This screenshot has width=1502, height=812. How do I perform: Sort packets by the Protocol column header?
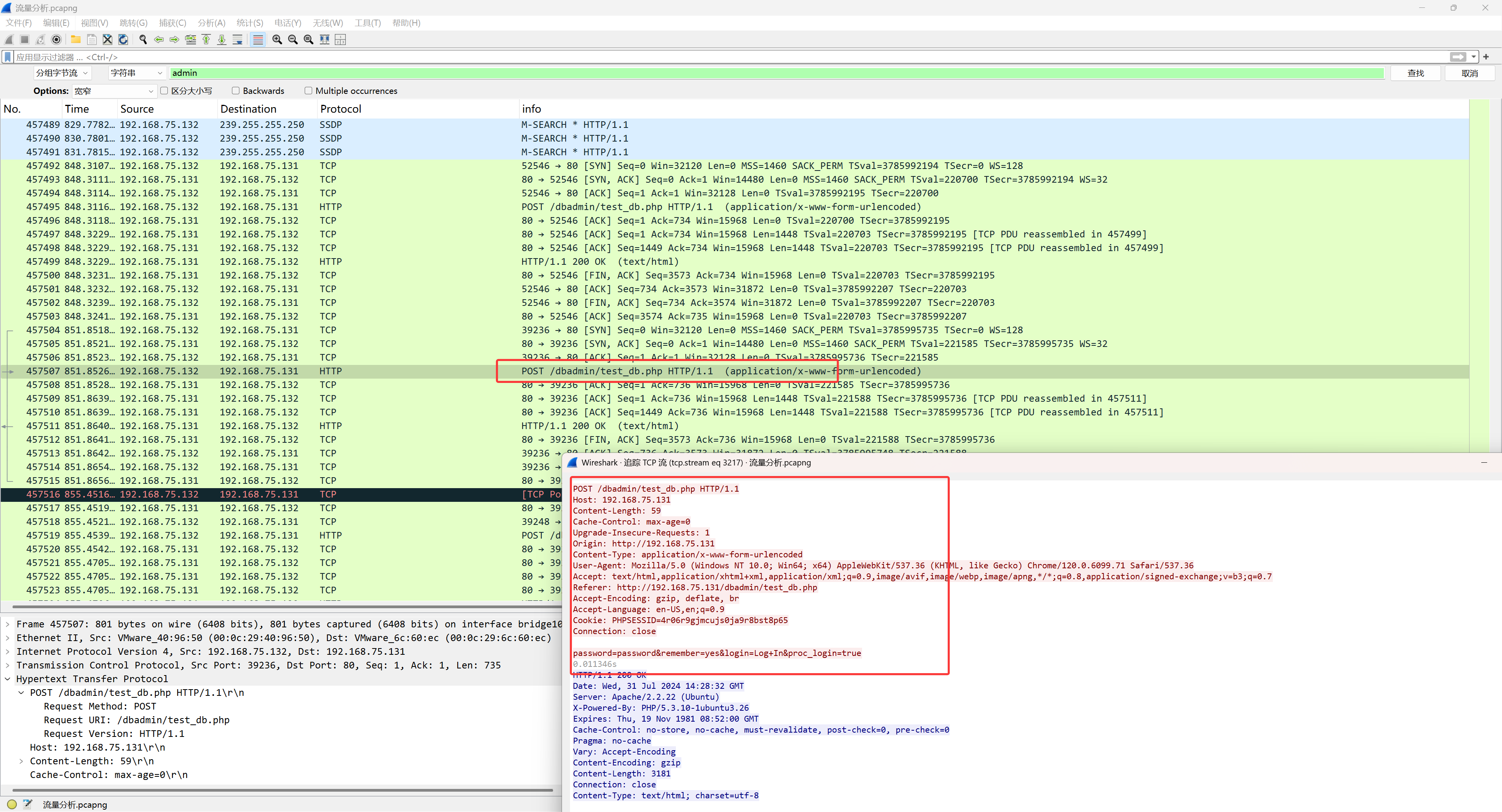pyautogui.click(x=417, y=109)
